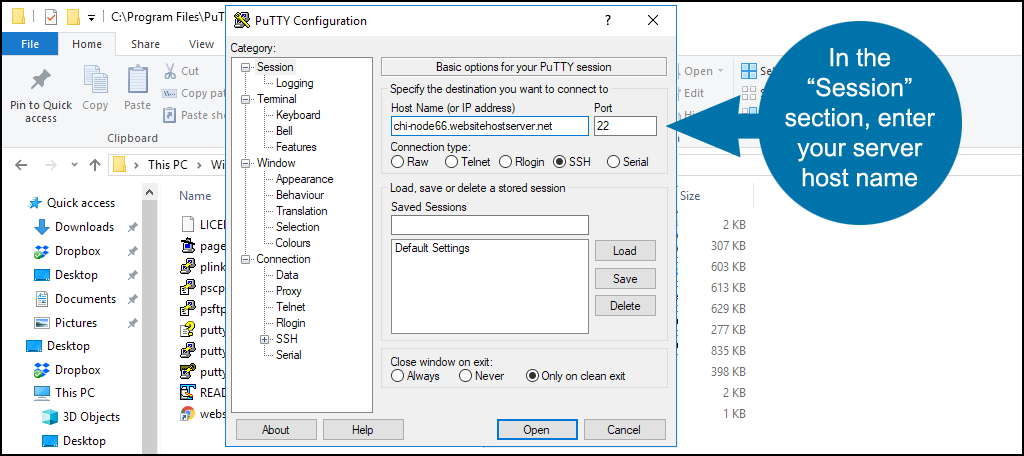Click the Save session button
The width and height of the screenshot is (1024, 456).
click(x=625, y=279)
